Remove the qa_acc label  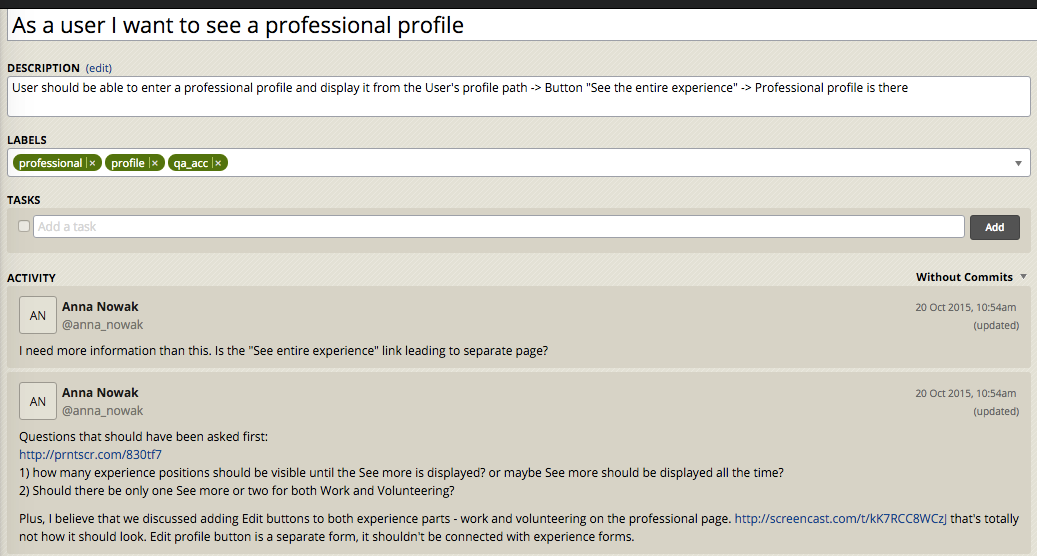pos(218,163)
